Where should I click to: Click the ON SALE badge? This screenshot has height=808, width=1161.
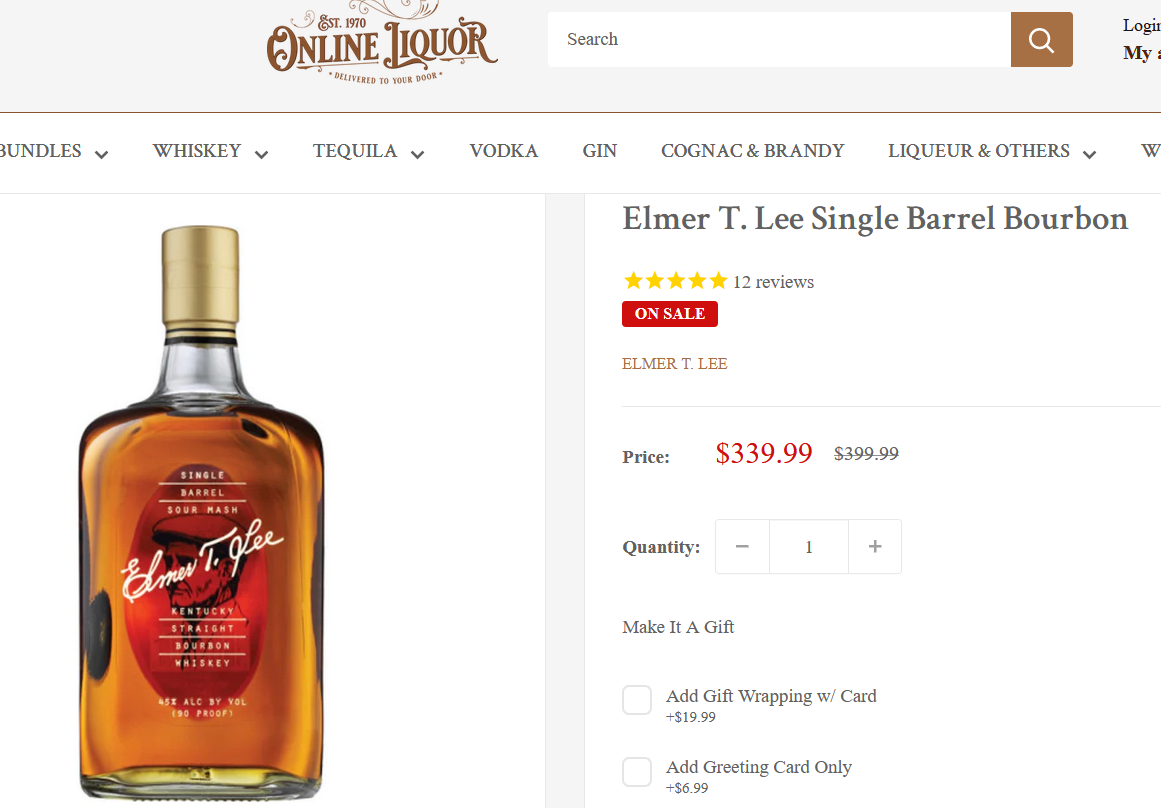pos(669,314)
